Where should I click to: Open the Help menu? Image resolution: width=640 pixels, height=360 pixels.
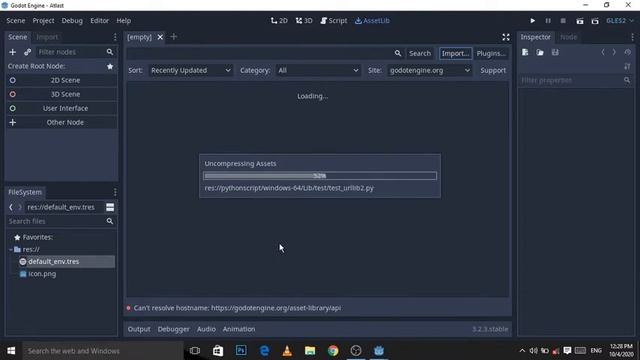pos(124,20)
